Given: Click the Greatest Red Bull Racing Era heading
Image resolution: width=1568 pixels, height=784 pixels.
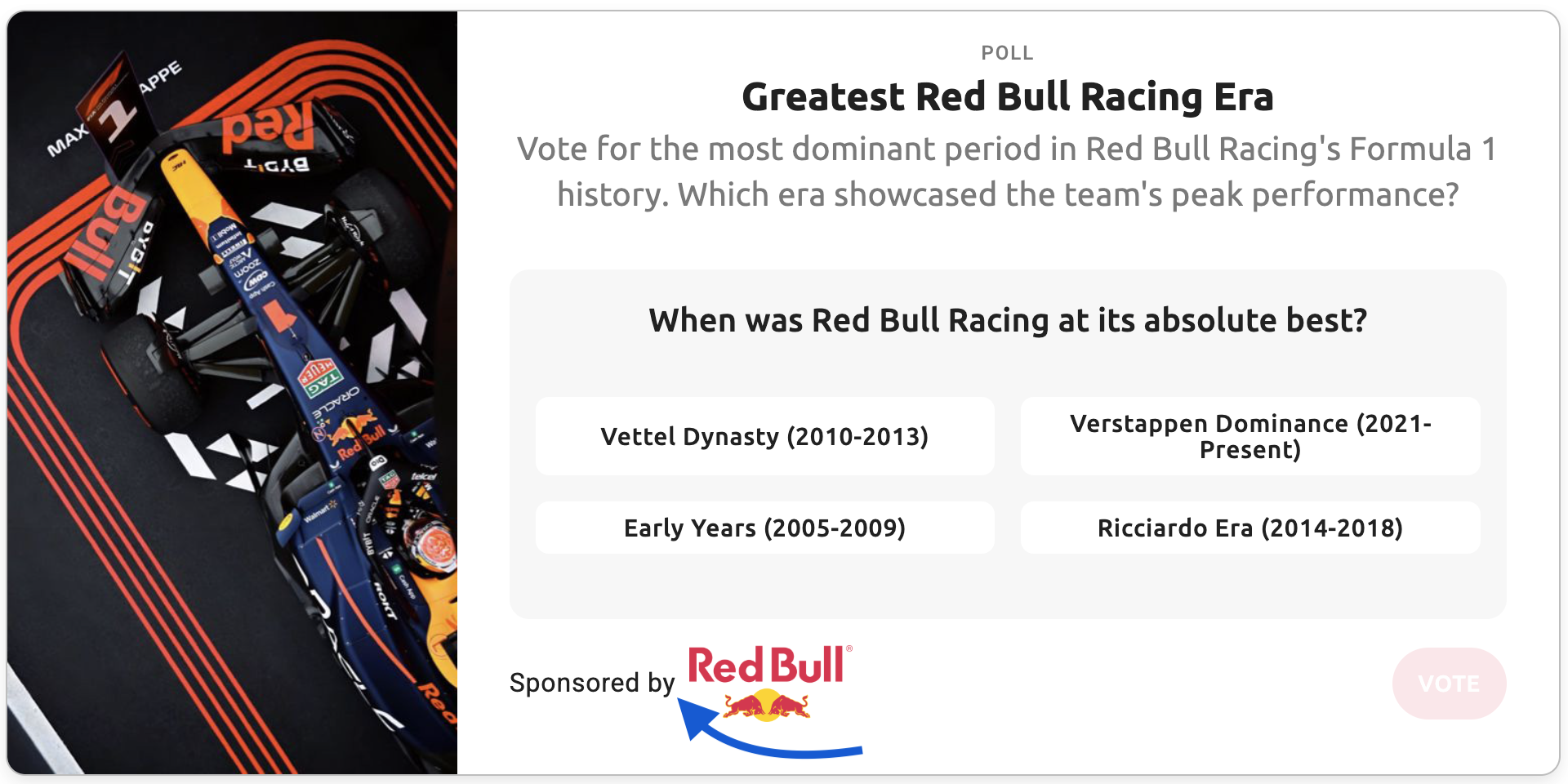Looking at the screenshot, I should tap(1007, 97).
